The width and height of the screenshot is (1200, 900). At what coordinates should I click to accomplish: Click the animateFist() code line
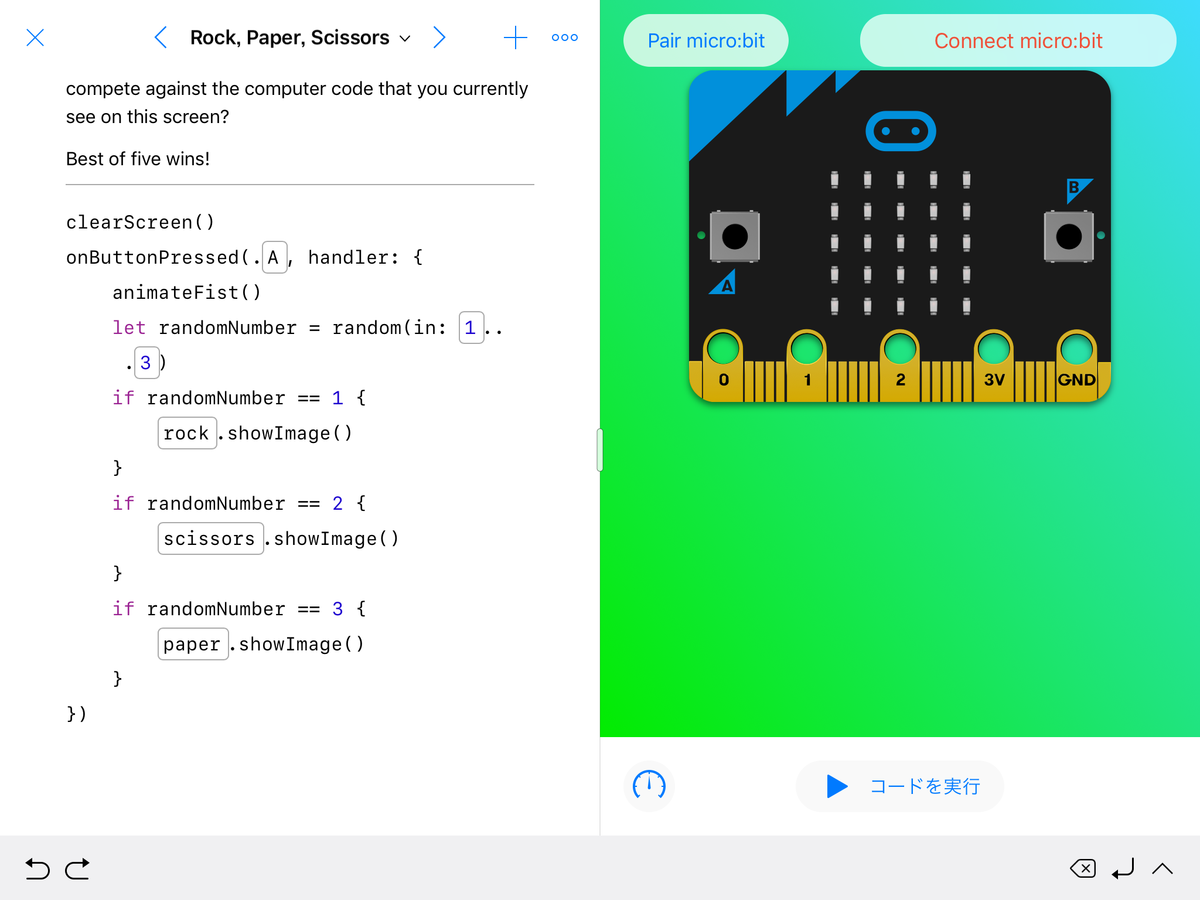tap(187, 292)
